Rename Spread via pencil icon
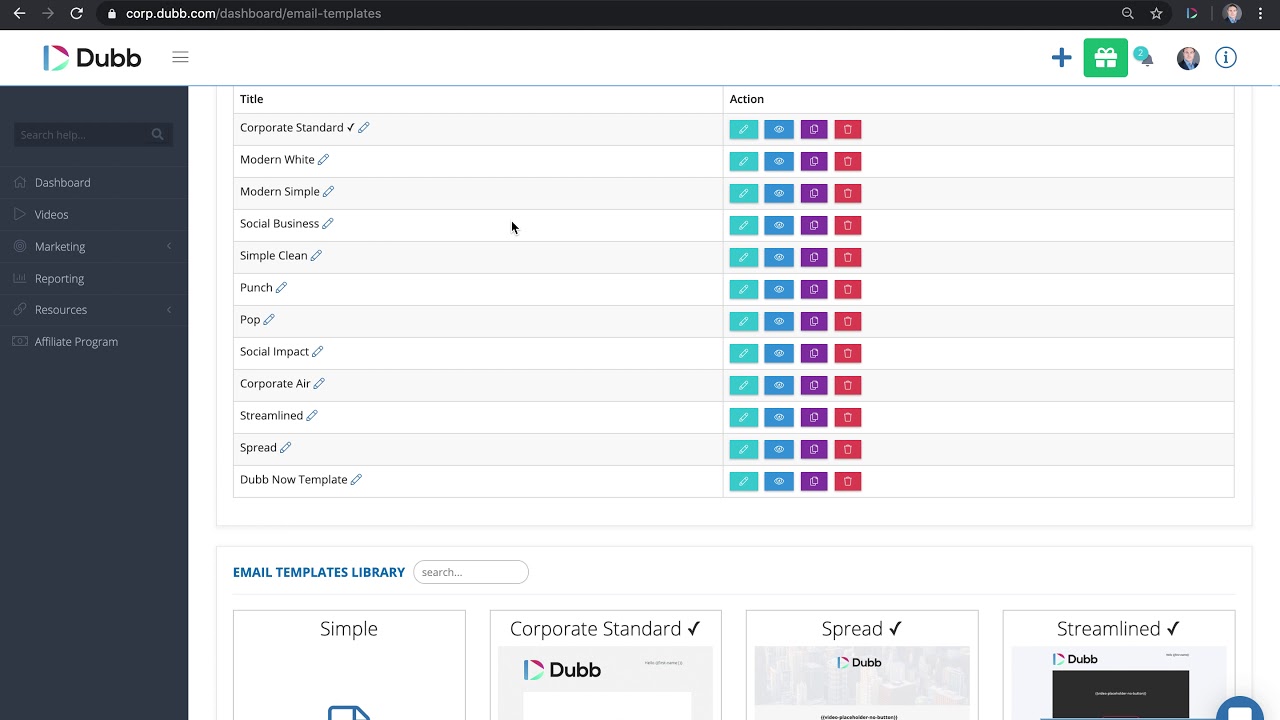Screen dimensions: 1280x720 coord(285,448)
